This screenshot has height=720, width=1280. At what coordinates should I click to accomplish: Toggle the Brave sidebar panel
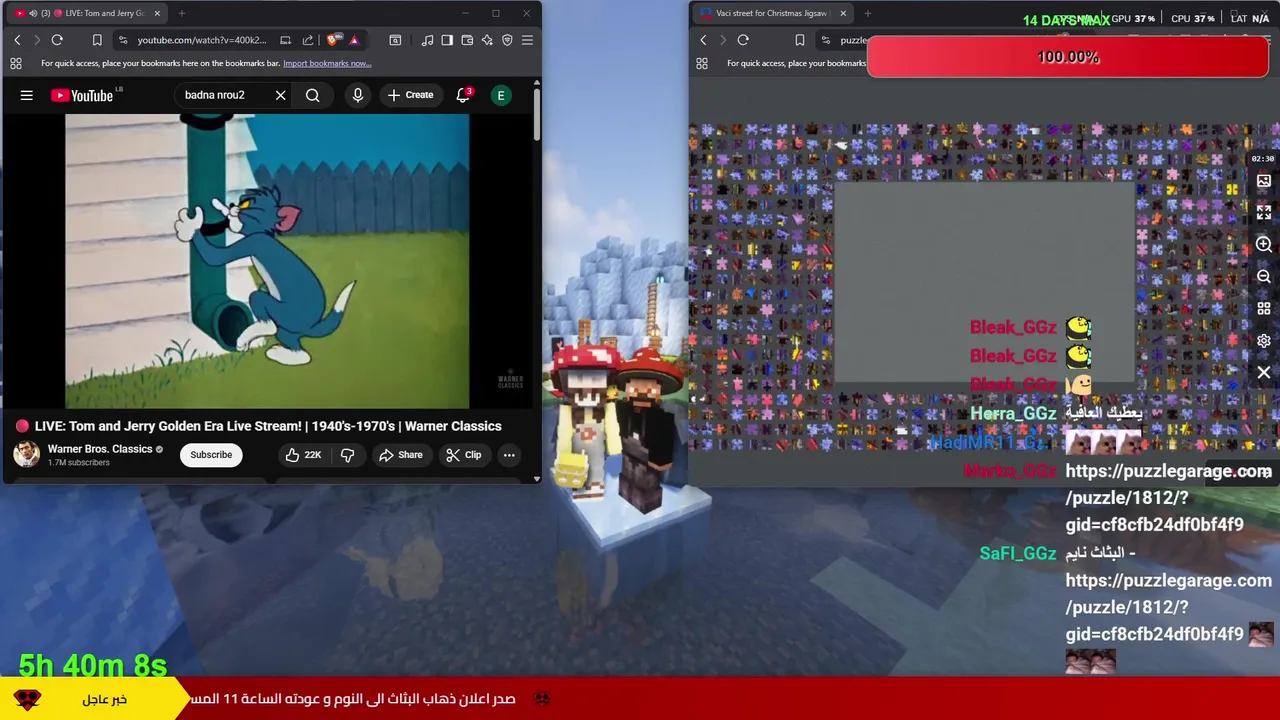447,40
